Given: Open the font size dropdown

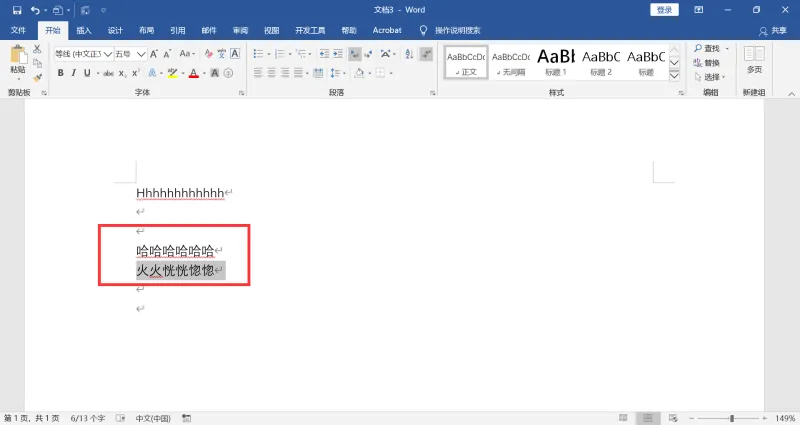Looking at the screenshot, I should (141, 54).
